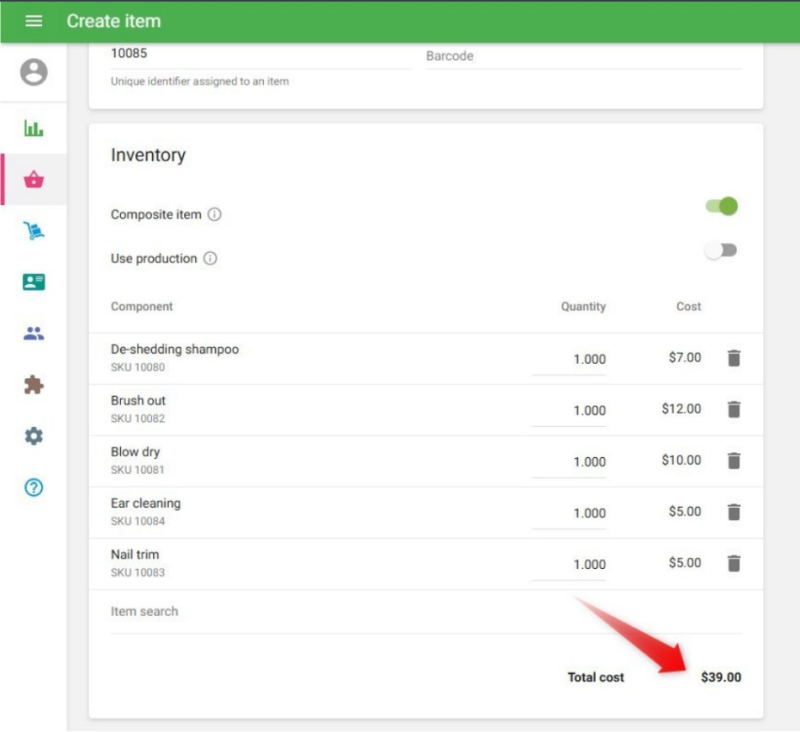The height and width of the screenshot is (732, 800).
Task: Open the Customers people icon
Action: [34, 334]
